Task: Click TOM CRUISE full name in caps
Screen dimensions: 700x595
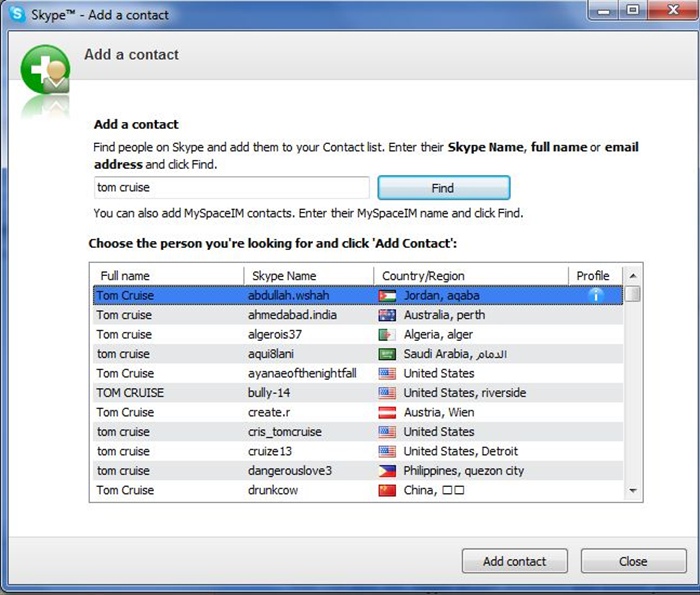Action: tap(130, 393)
